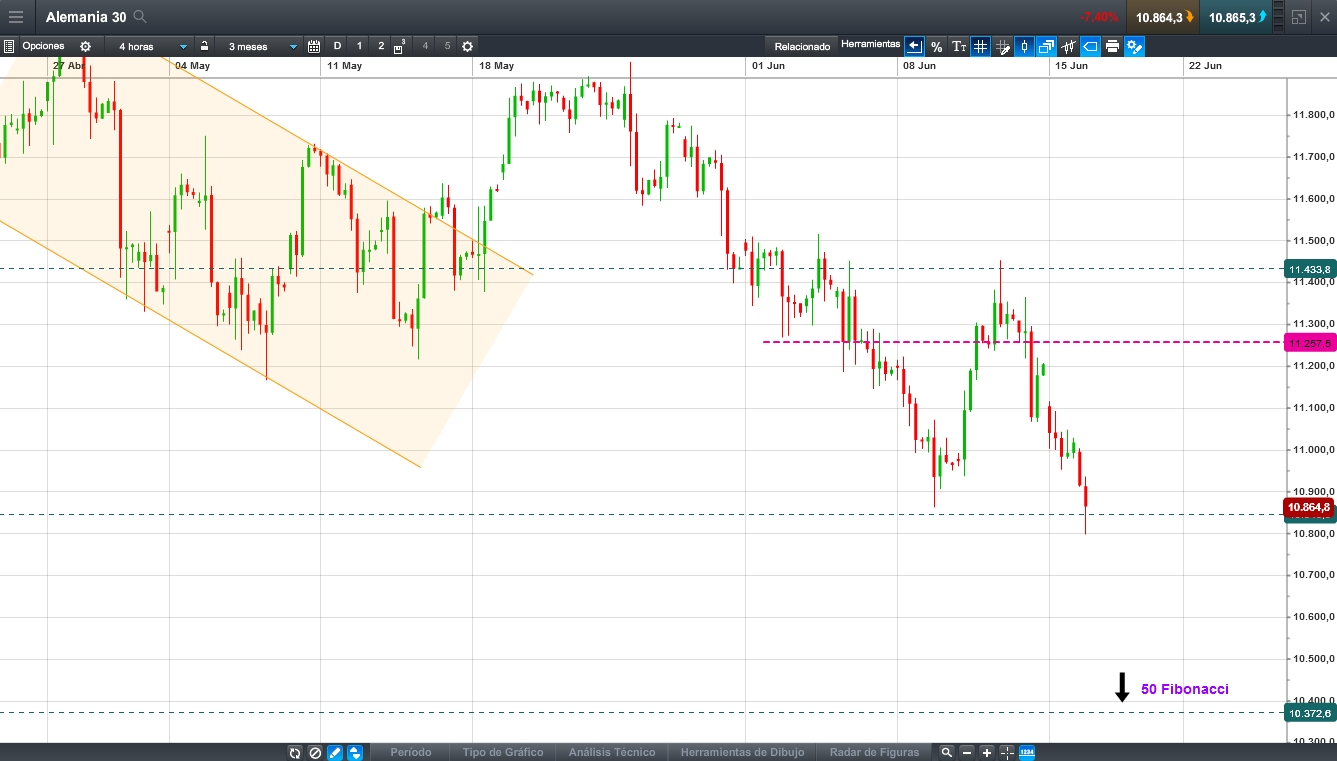Close the chart window
The width and height of the screenshot is (1337, 761).
point(1324,17)
